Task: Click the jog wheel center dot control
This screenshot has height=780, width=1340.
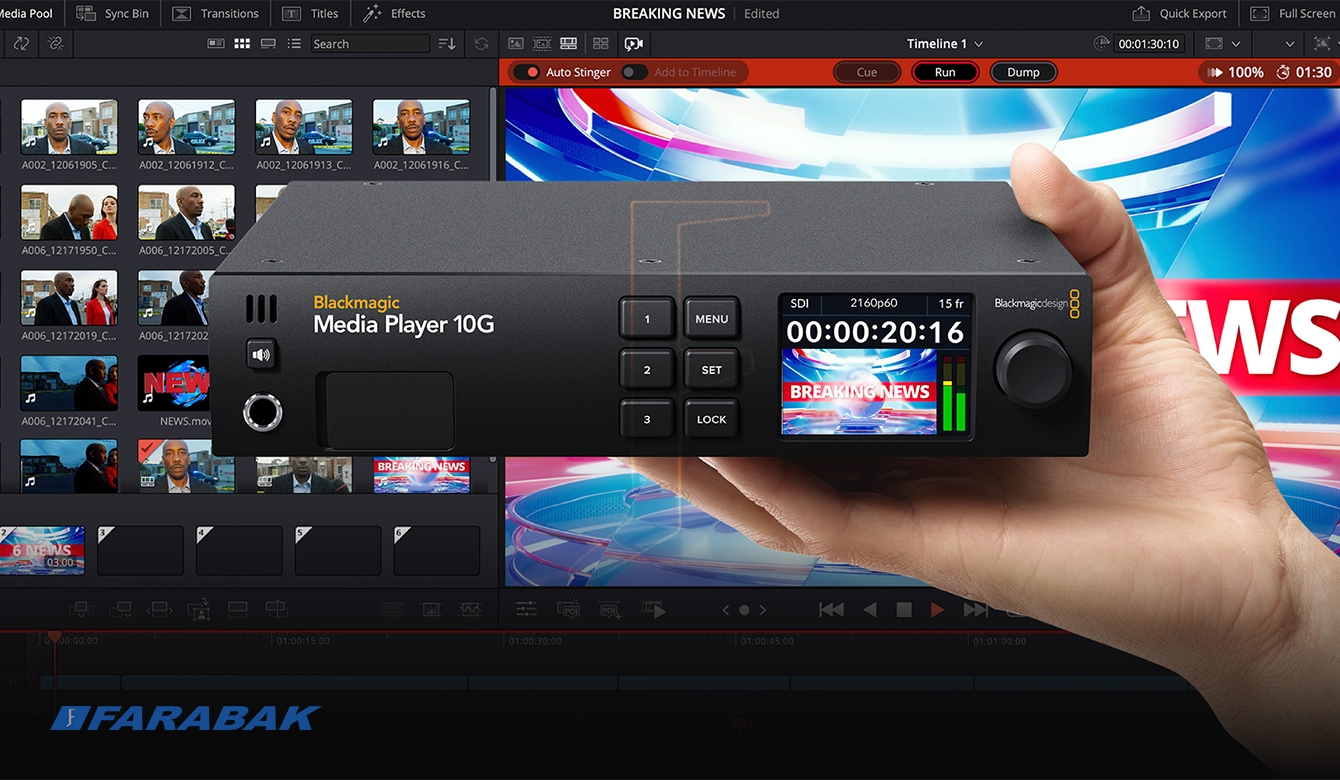Action: coord(744,610)
